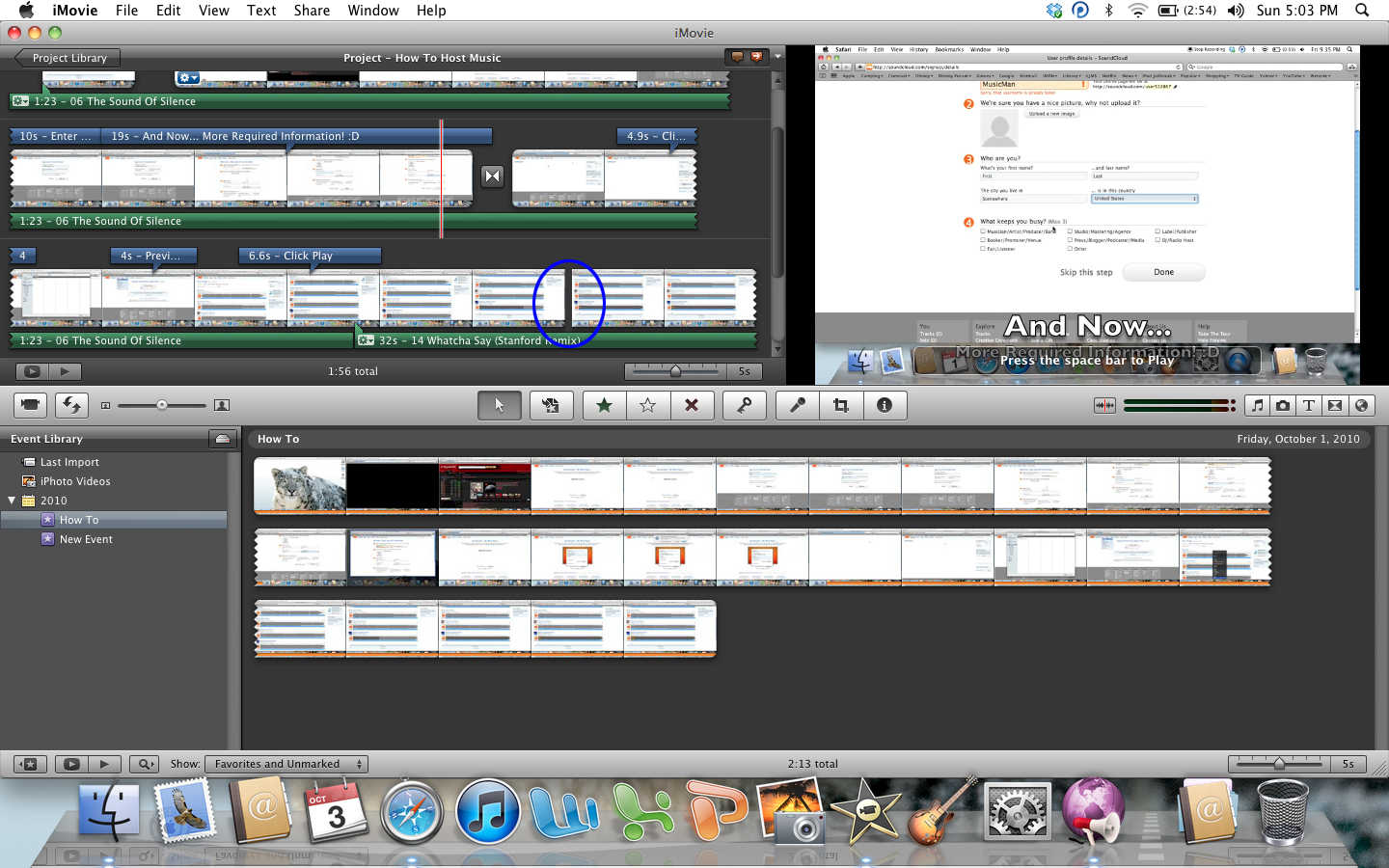Select the 19s And Now title bar
This screenshot has height=868, width=1389.
click(x=296, y=136)
